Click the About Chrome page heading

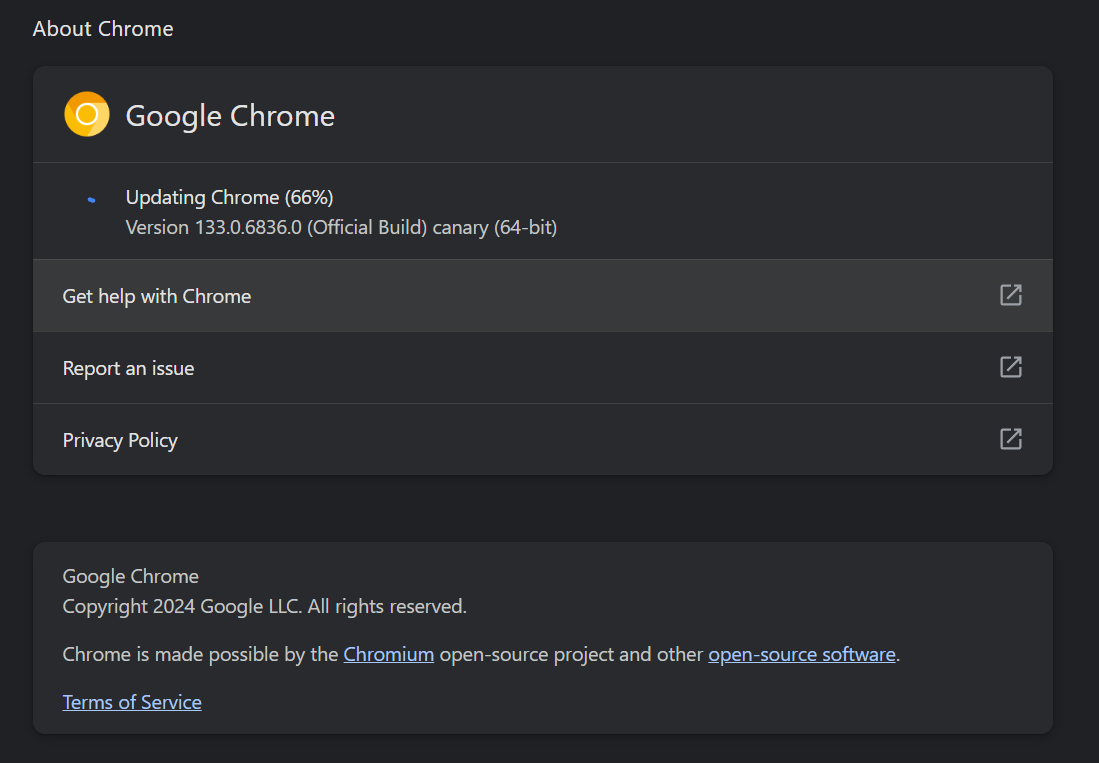103,29
